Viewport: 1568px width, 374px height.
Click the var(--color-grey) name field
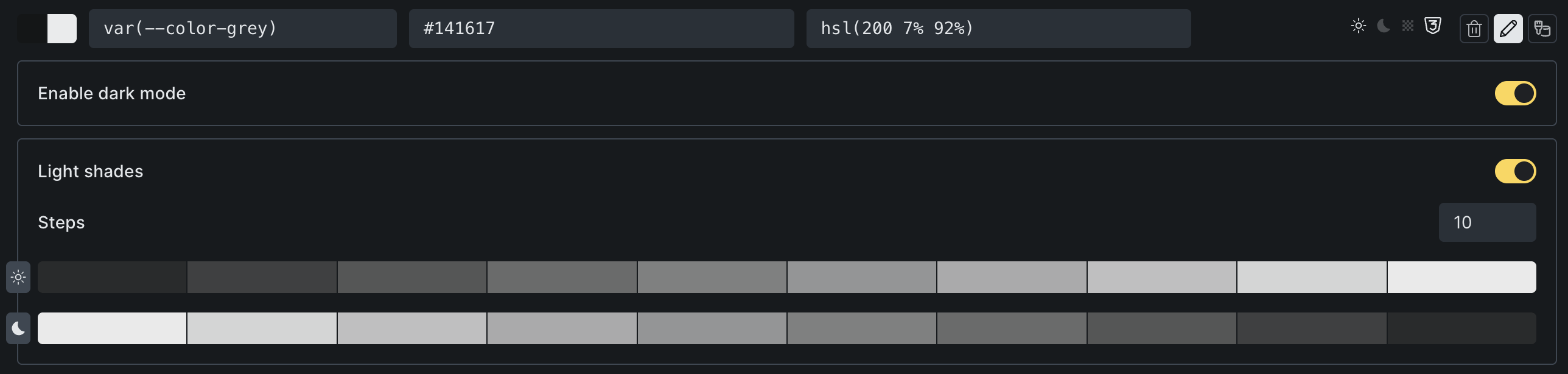tap(242, 29)
